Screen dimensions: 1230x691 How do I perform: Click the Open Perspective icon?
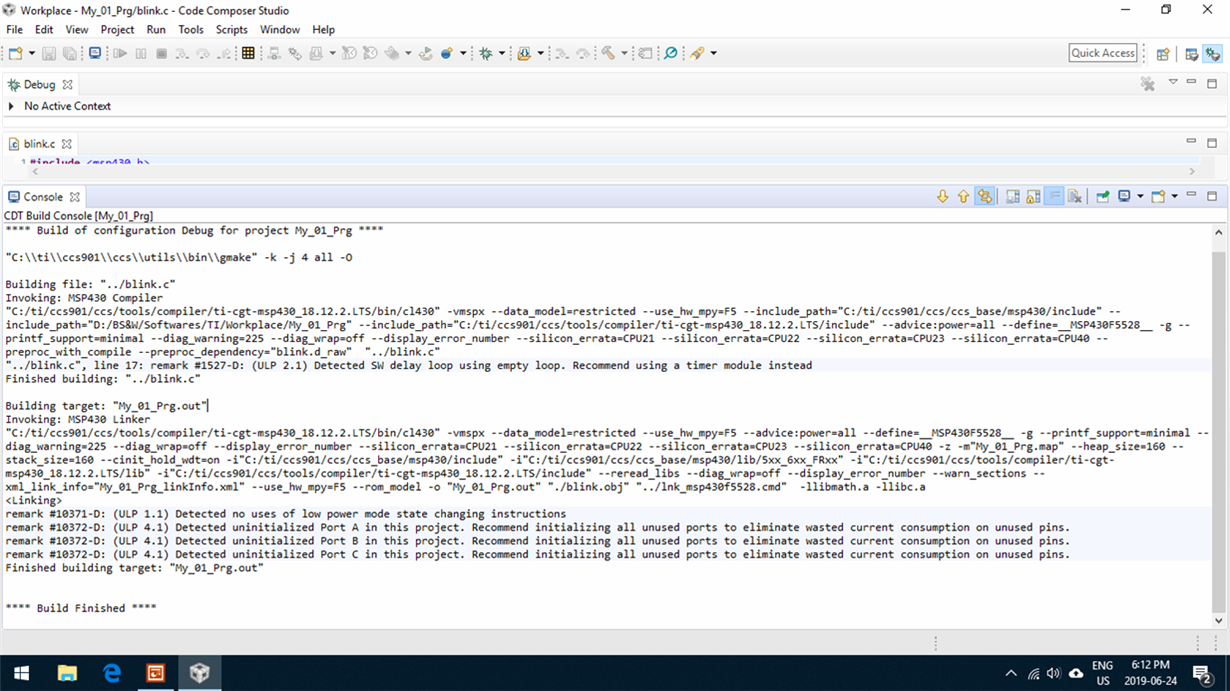[1163, 54]
